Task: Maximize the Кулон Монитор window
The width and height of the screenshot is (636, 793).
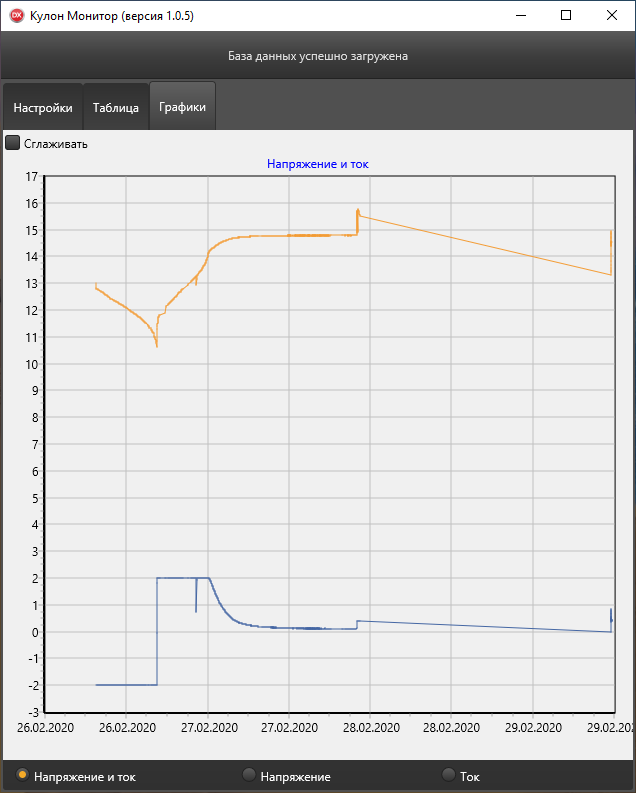Action: pyautogui.click(x=565, y=16)
